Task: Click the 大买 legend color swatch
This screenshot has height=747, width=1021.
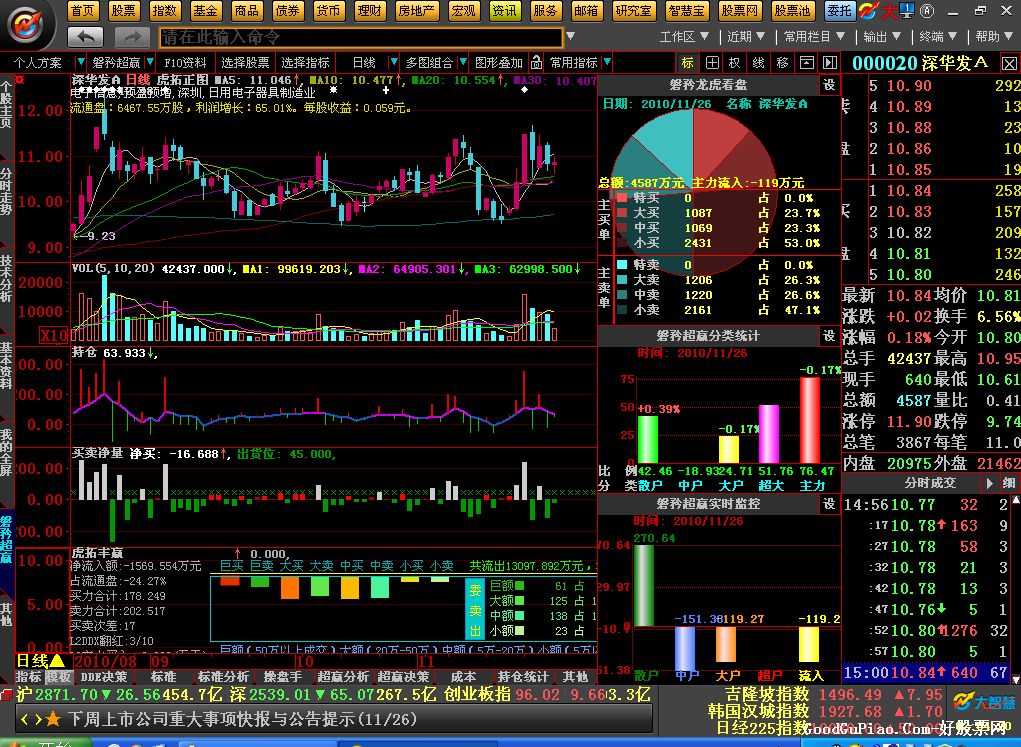Action: (x=622, y=213)
